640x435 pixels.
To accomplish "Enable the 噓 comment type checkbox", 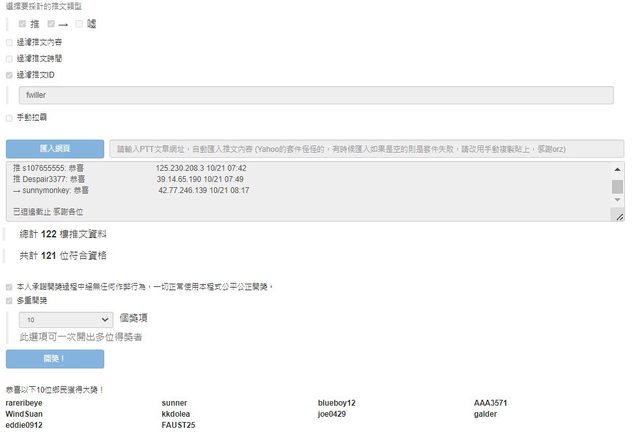I will [79, 24].
